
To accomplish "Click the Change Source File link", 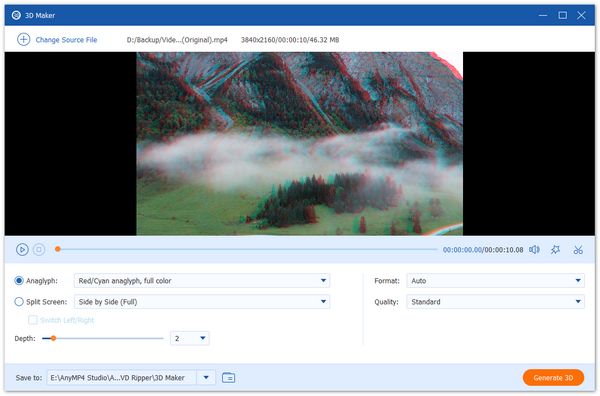I will point(66,40).
